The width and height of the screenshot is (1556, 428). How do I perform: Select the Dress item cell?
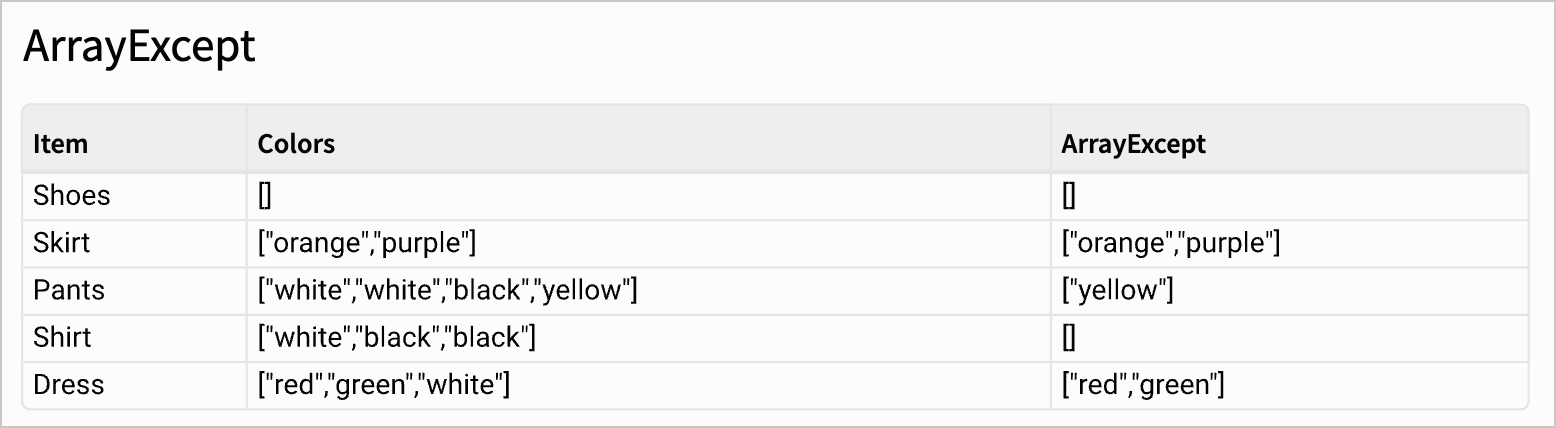pos(69,384)
